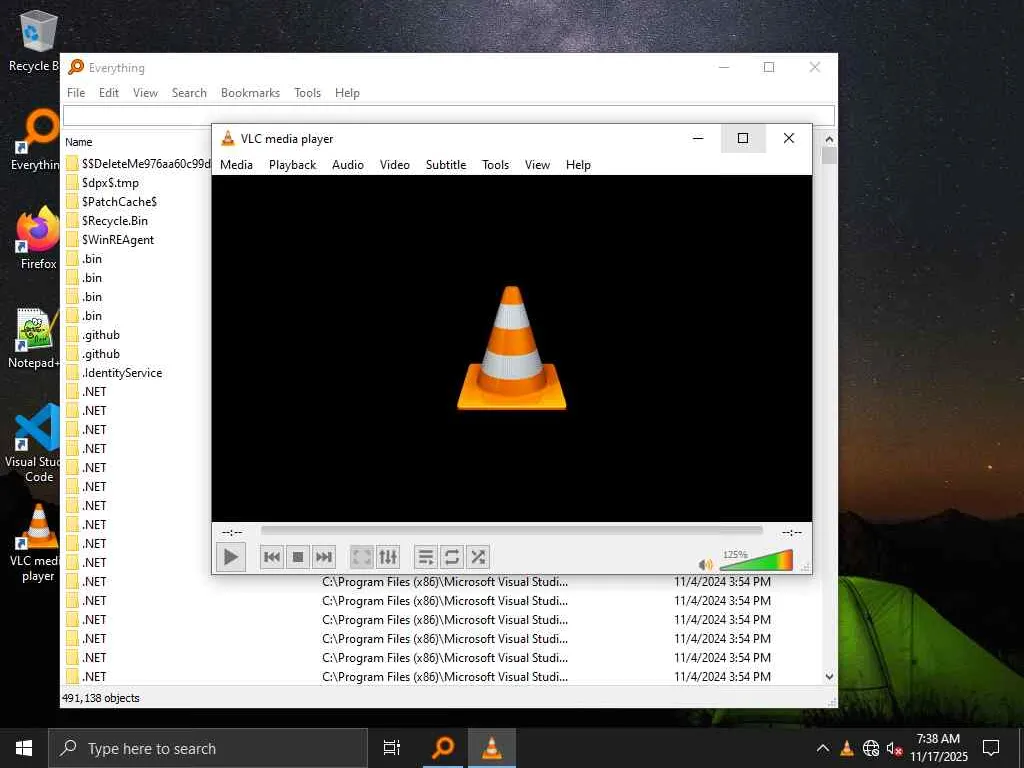Open notification center icon
The width and height of the screenshot is (1024, 768).
coord(991,748)
